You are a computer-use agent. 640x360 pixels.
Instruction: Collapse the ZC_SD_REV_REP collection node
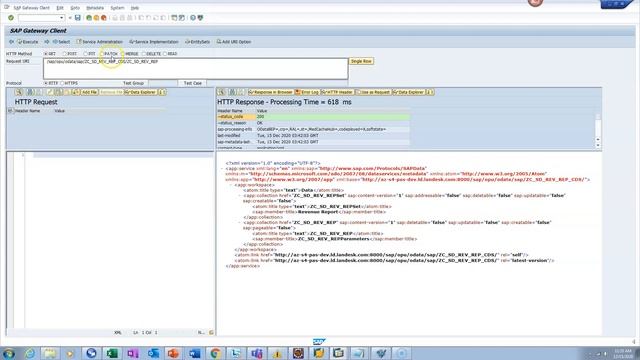pos(240,222)
